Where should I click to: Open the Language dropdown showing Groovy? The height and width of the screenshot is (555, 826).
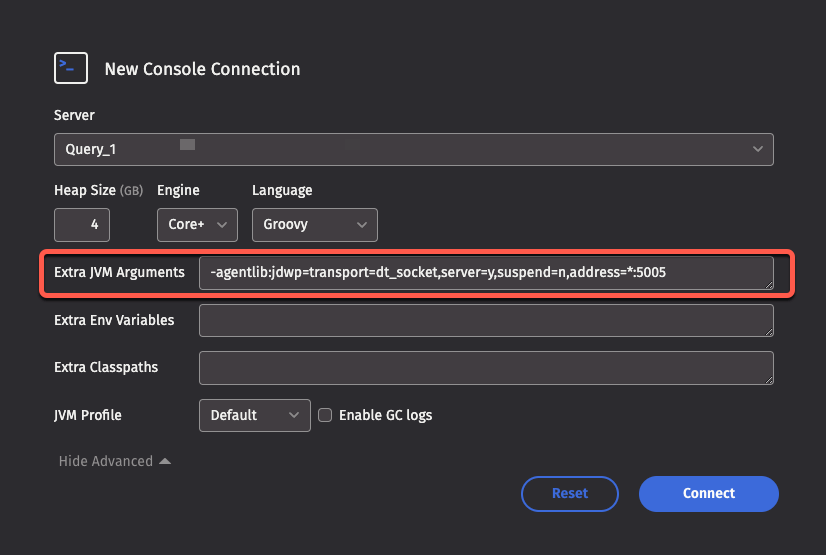[314, 225]
